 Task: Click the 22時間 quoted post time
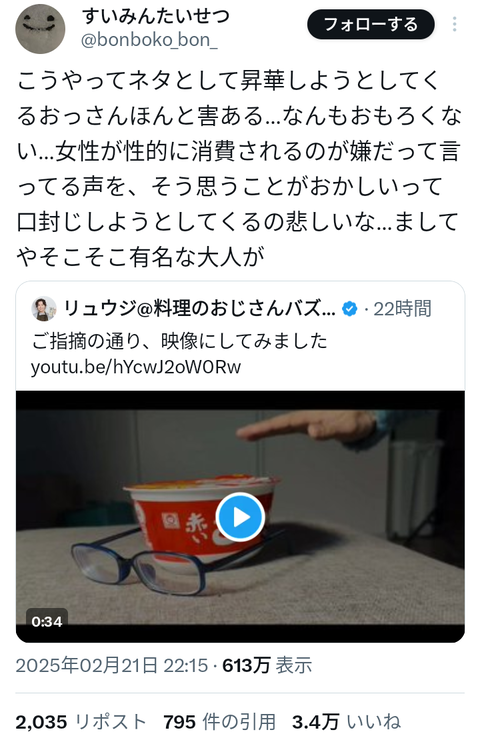click(x=403, y=309)
